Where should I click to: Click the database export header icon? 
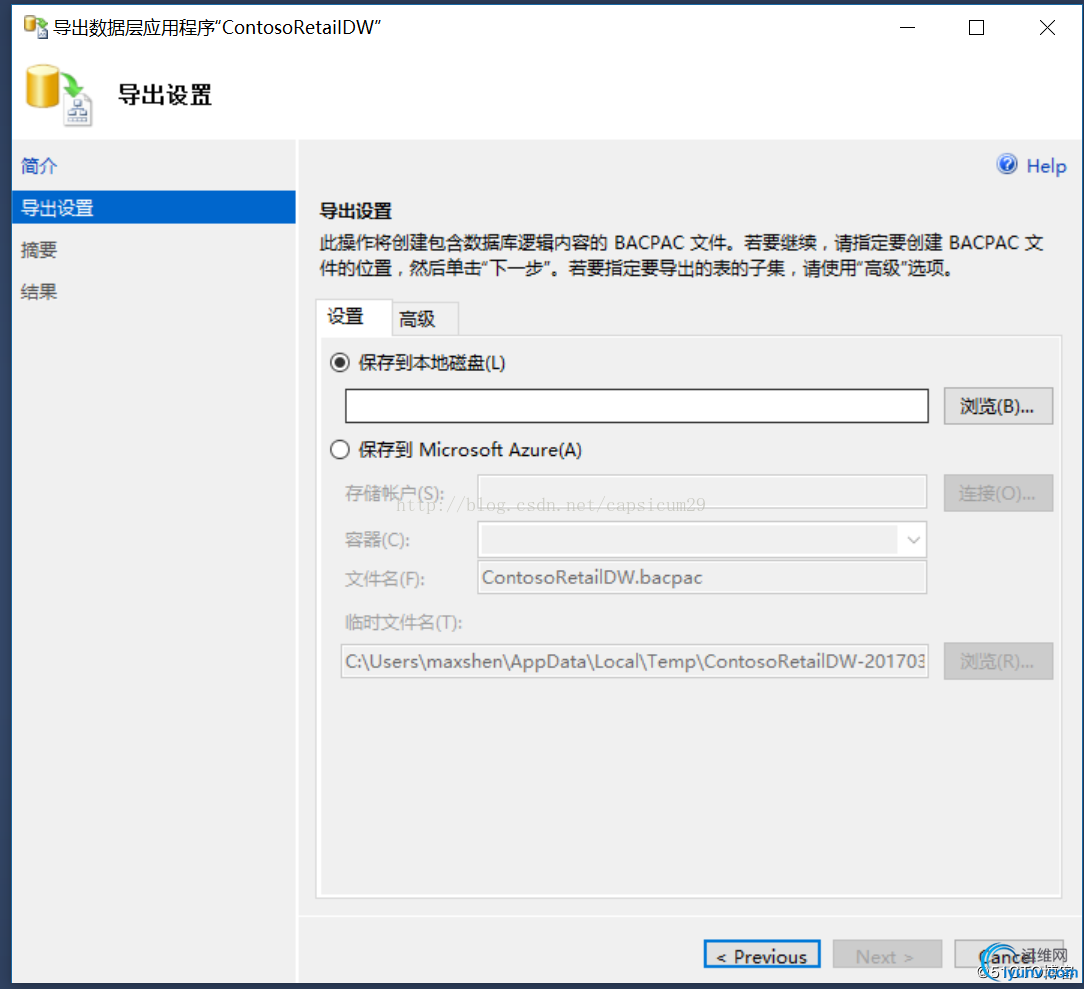[x=59, y=95]
